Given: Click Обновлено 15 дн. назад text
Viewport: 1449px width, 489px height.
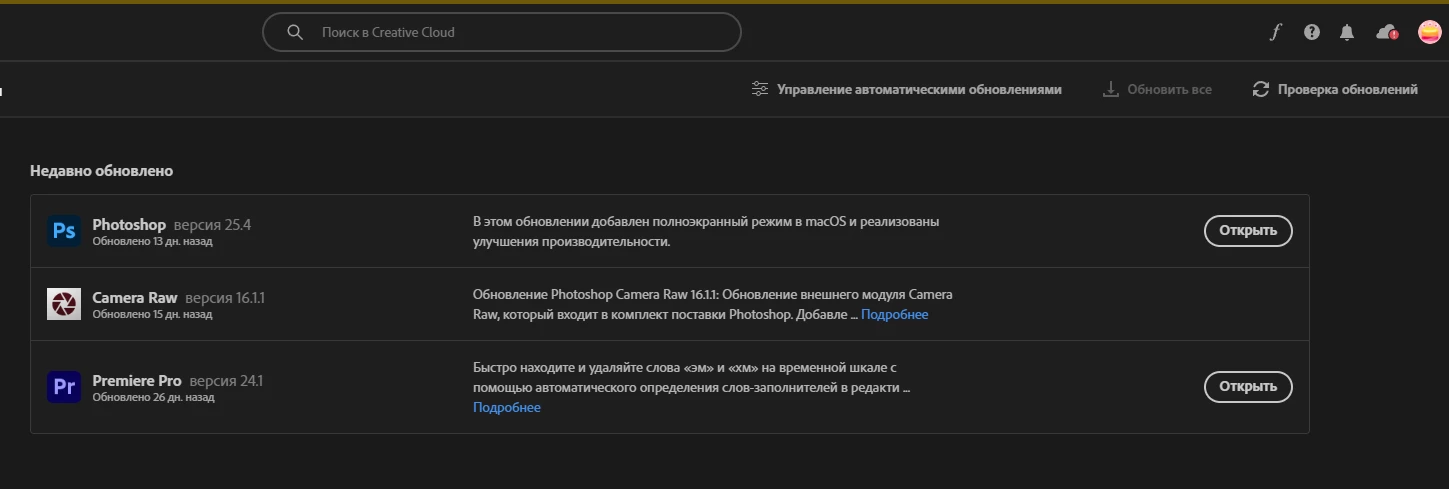Looking at the screenshot, I should [152, 314].
